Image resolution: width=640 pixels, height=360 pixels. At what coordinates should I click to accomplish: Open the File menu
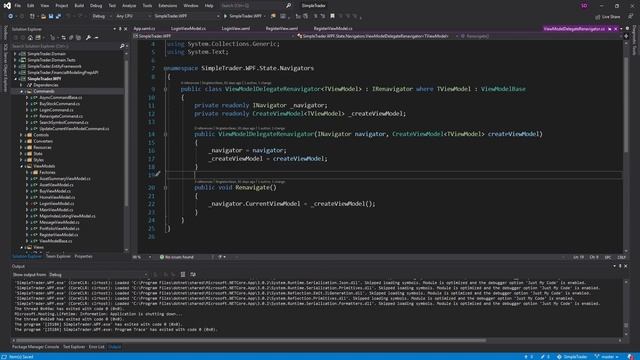click(x=18, y=6)
